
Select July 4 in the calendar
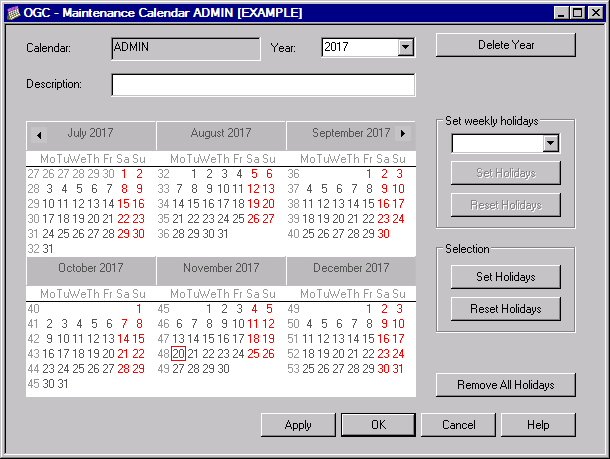64,189
